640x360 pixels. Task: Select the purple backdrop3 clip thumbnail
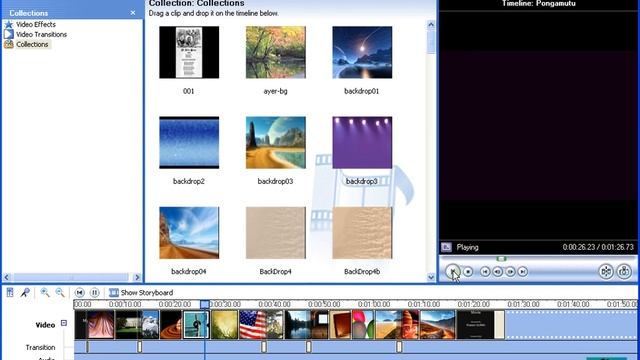(x=362, y=142)
